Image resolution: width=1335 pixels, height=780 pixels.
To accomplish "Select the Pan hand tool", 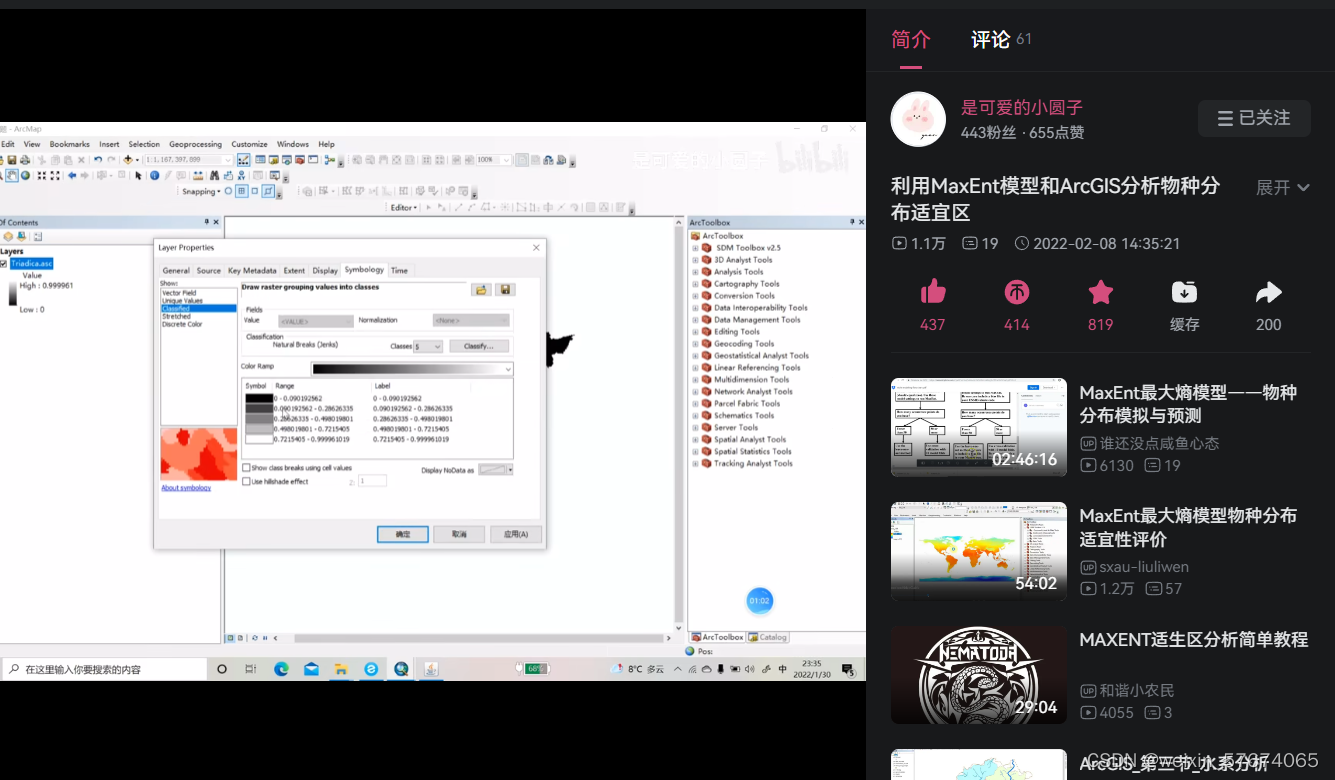I will (12, 175).
